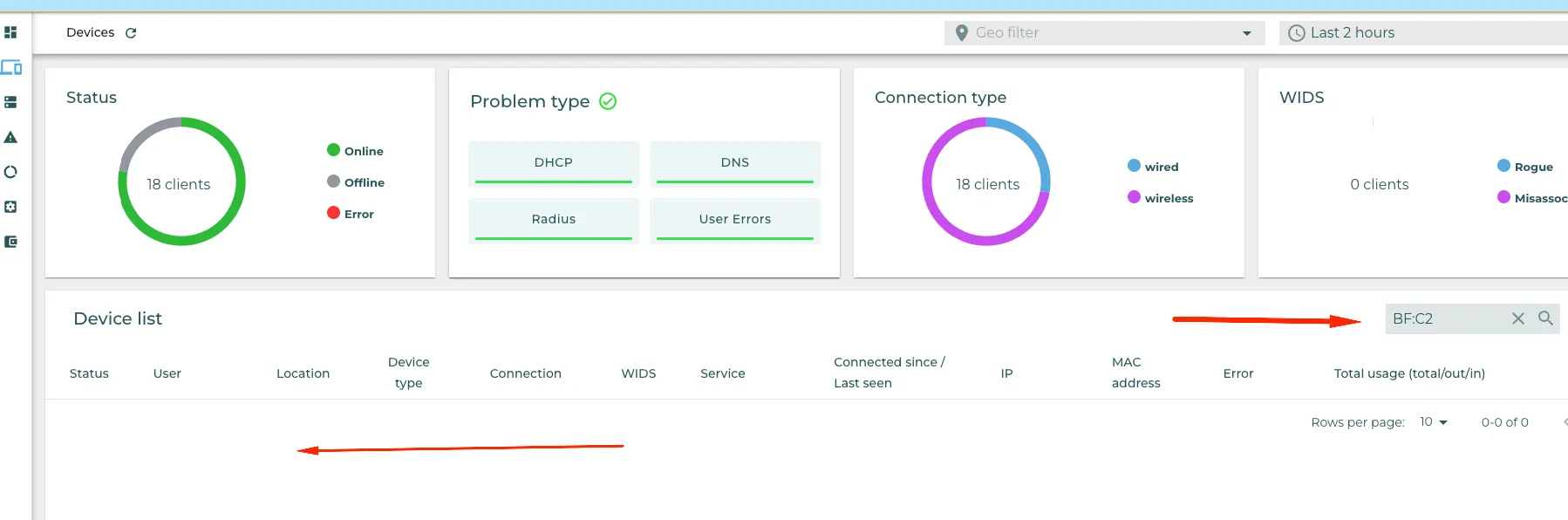Sort by the MAC address column header
Screen dimensions: 1568x520
point(1136,373)
